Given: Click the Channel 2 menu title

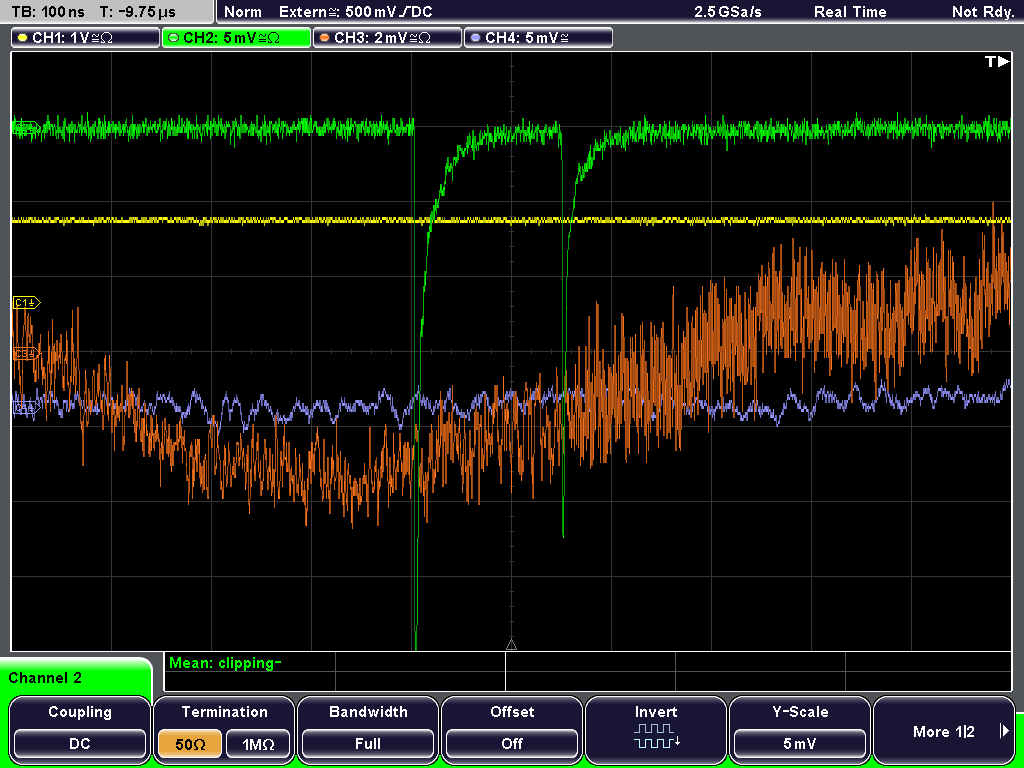Looking at the screenshot, I should 45,678.
